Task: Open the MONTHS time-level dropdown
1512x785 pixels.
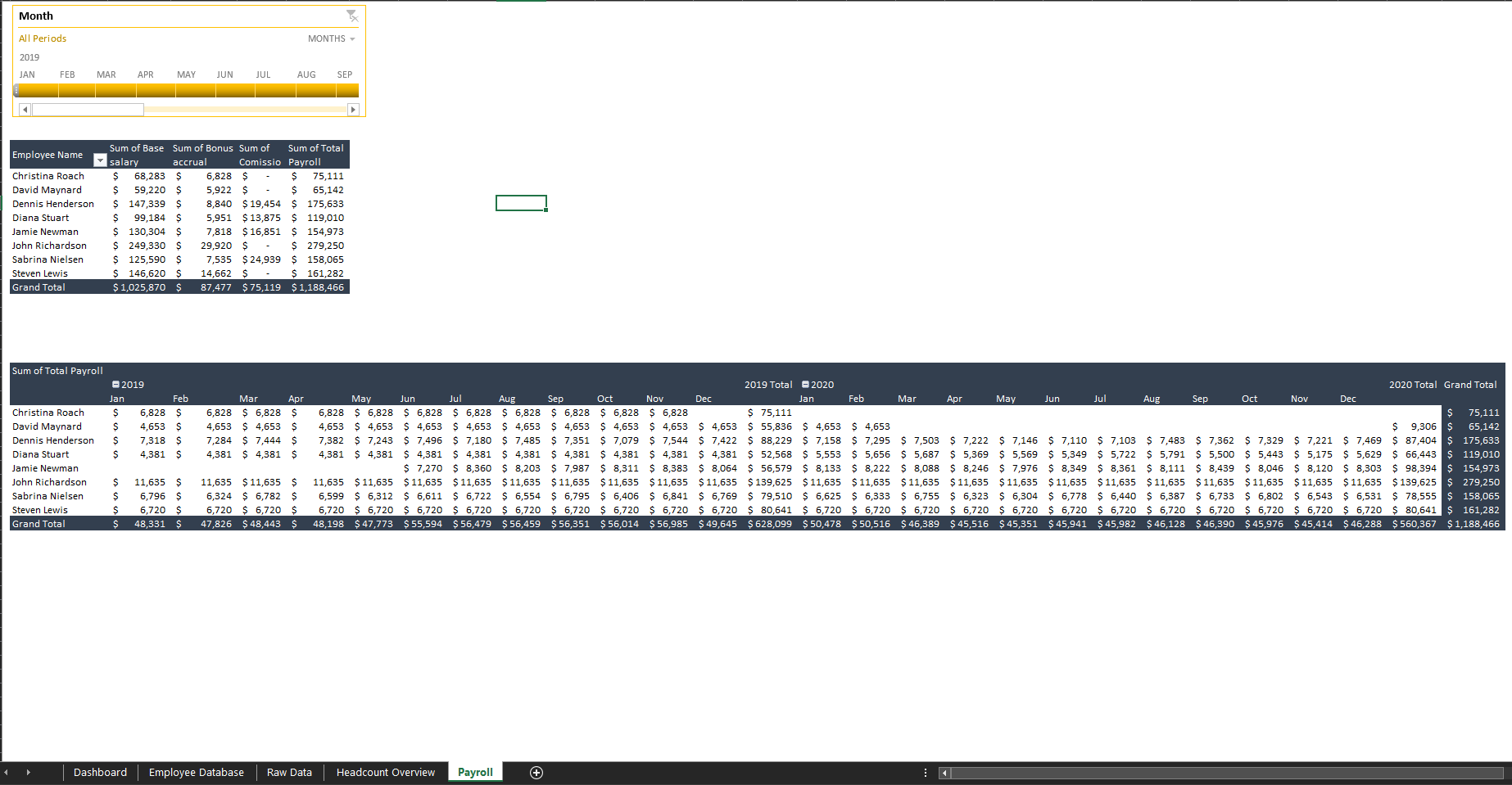Action: 351,38
